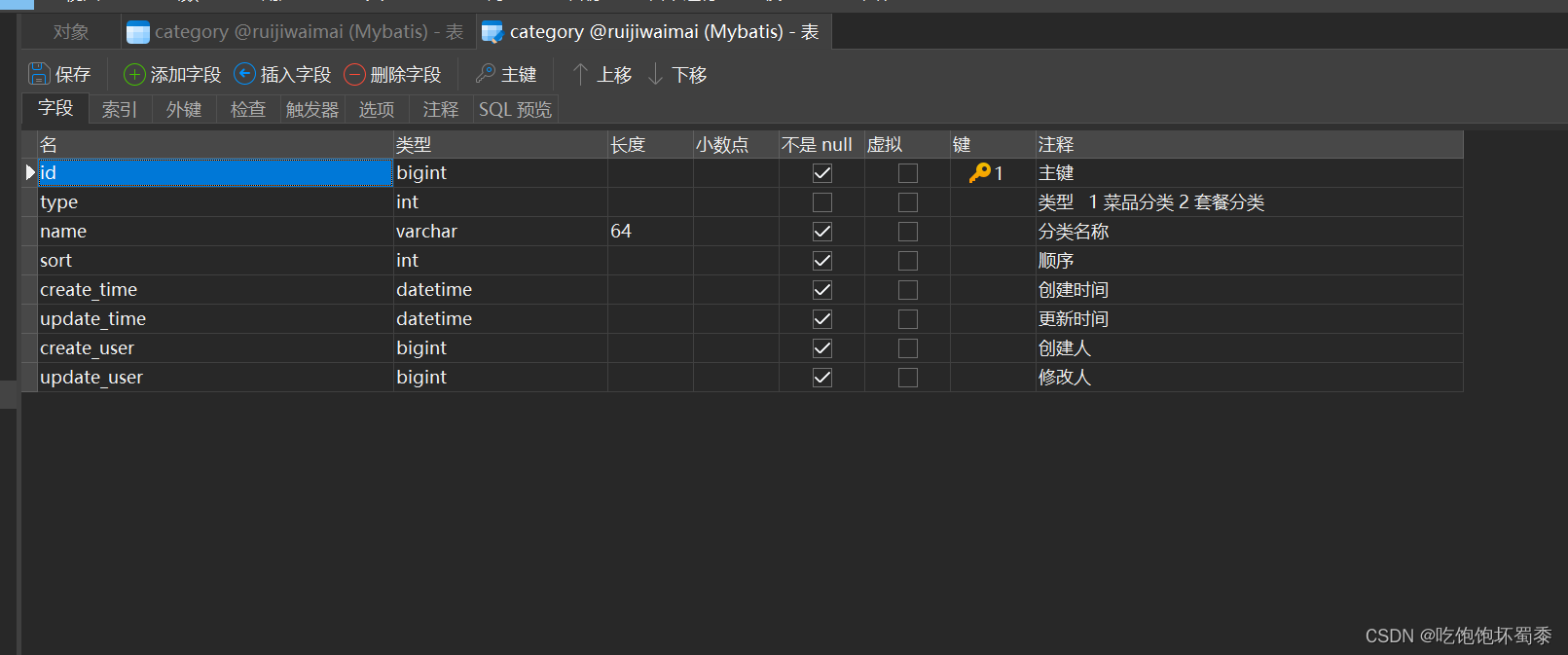Open the datetime type cell for create_time
The height and width of the screenshot is (655, 1568).
[x=500, y=290]
